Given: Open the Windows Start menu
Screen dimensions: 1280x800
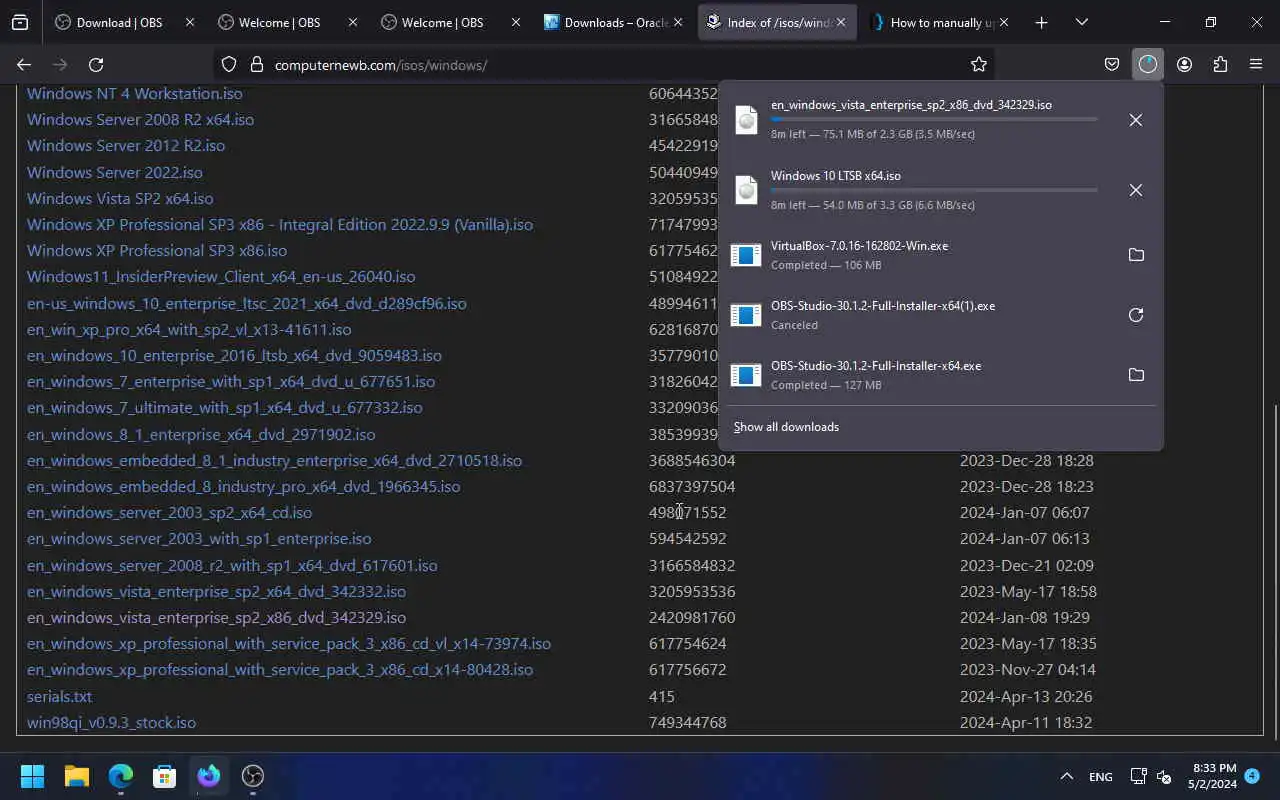Looking at the screenshot, I should click(32, 776).
